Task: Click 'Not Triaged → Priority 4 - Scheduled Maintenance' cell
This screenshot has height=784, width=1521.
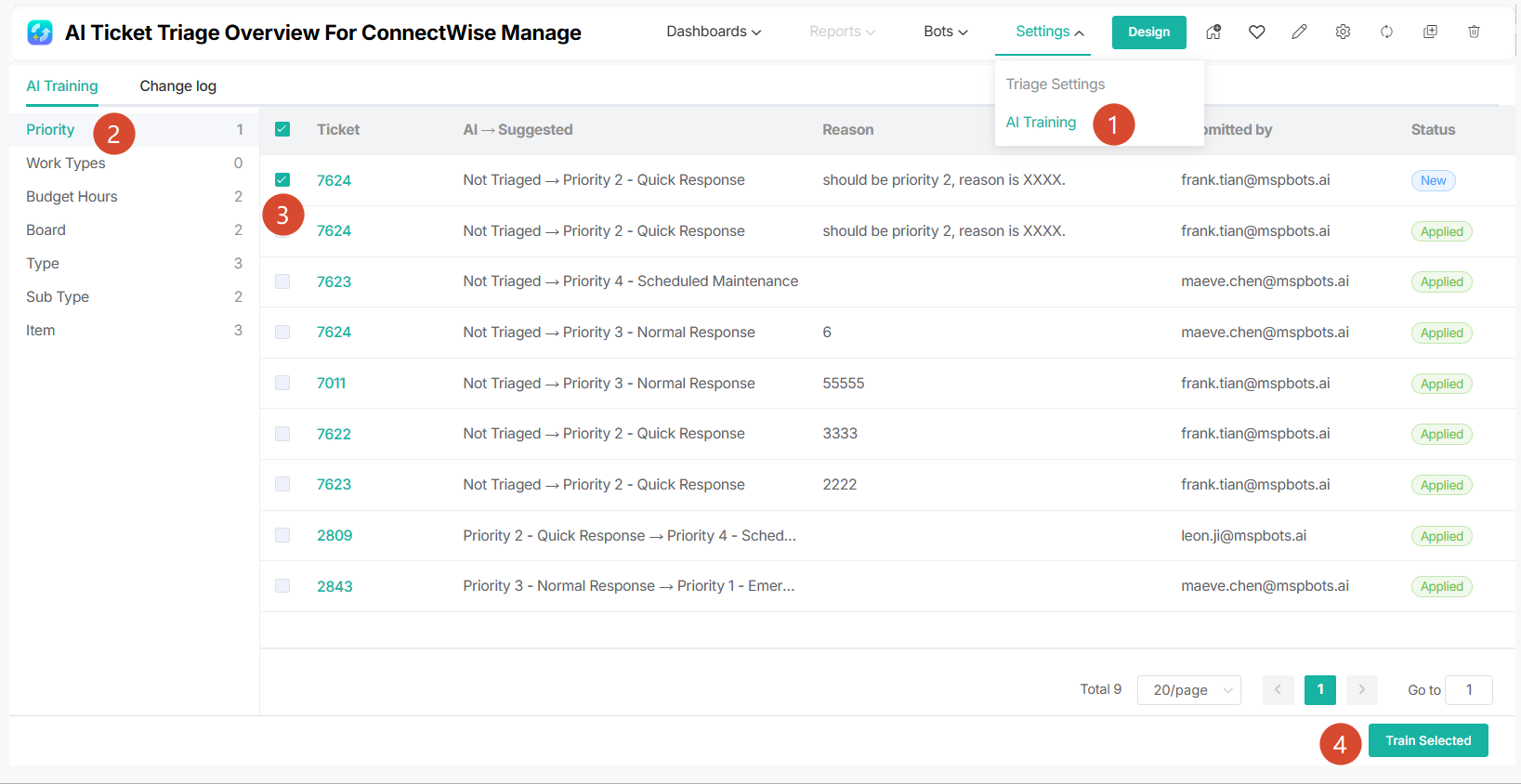Action: click(630, 281)
